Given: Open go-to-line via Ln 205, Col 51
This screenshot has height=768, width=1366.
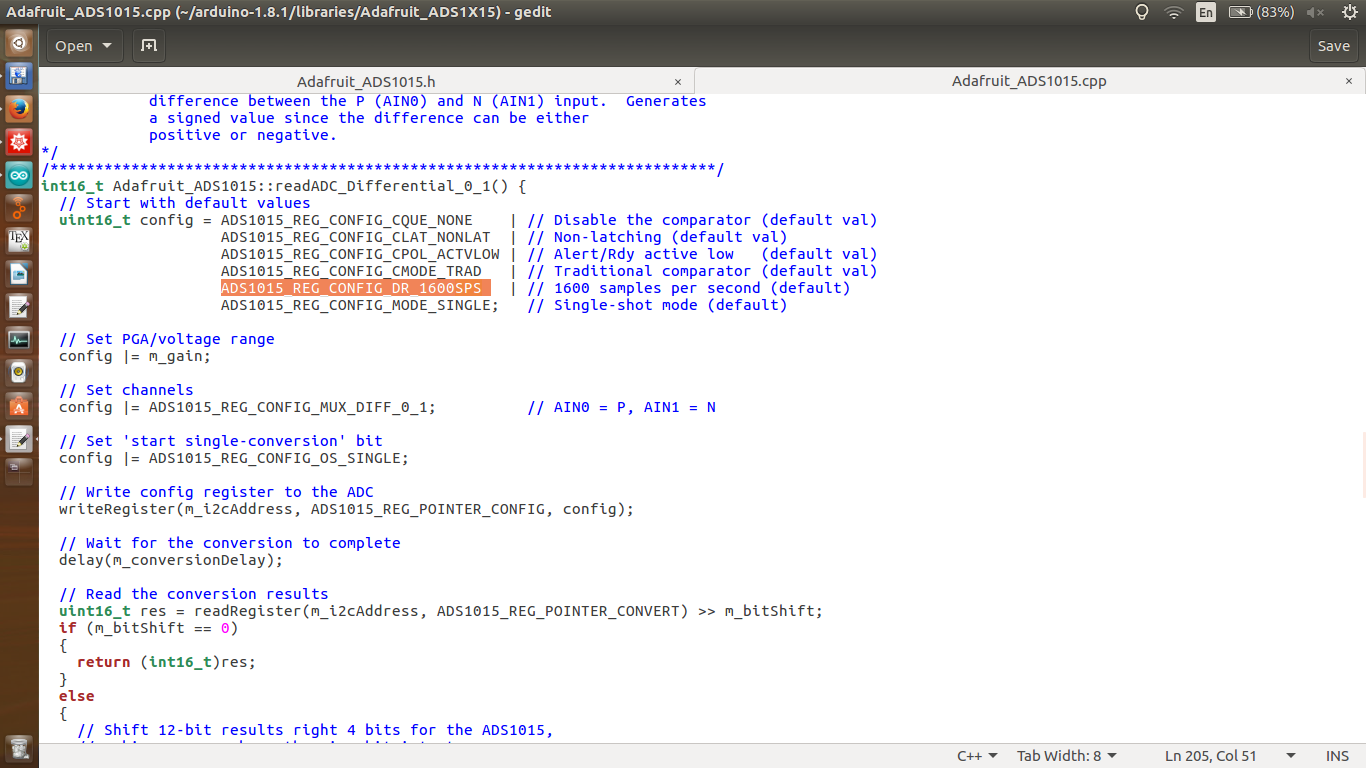Looking at the screenshot, I should pos(1212,755).
